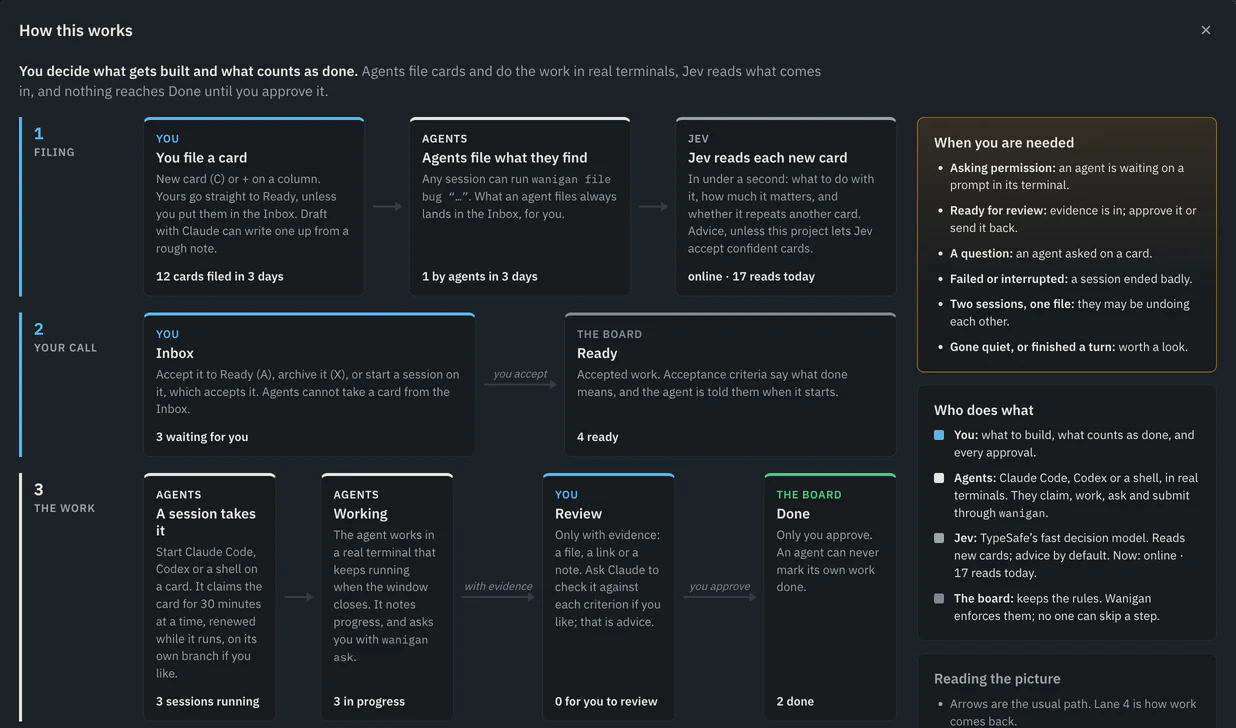Screen dimensions: 1236x728
Task: Select the Done board card
Action: (x=830, y=597)
